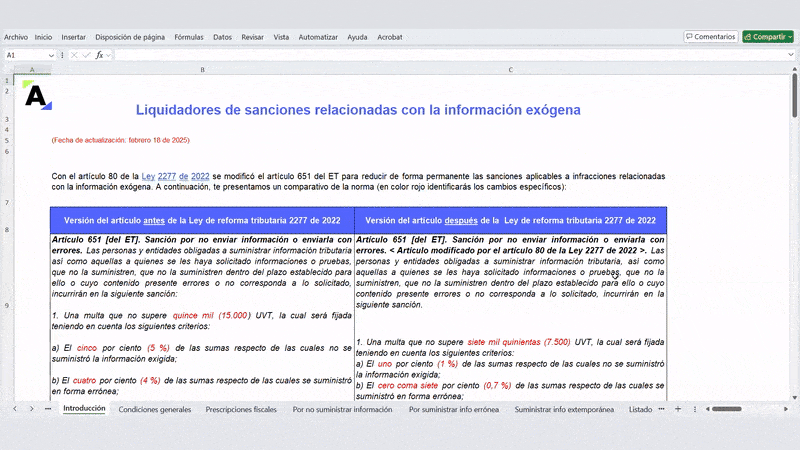
Task: Switch to Prescripciones fiscales sheet
Action: [241, 409]
